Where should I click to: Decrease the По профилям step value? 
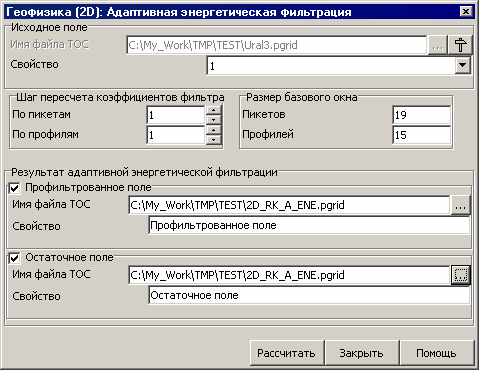[213, 140]
